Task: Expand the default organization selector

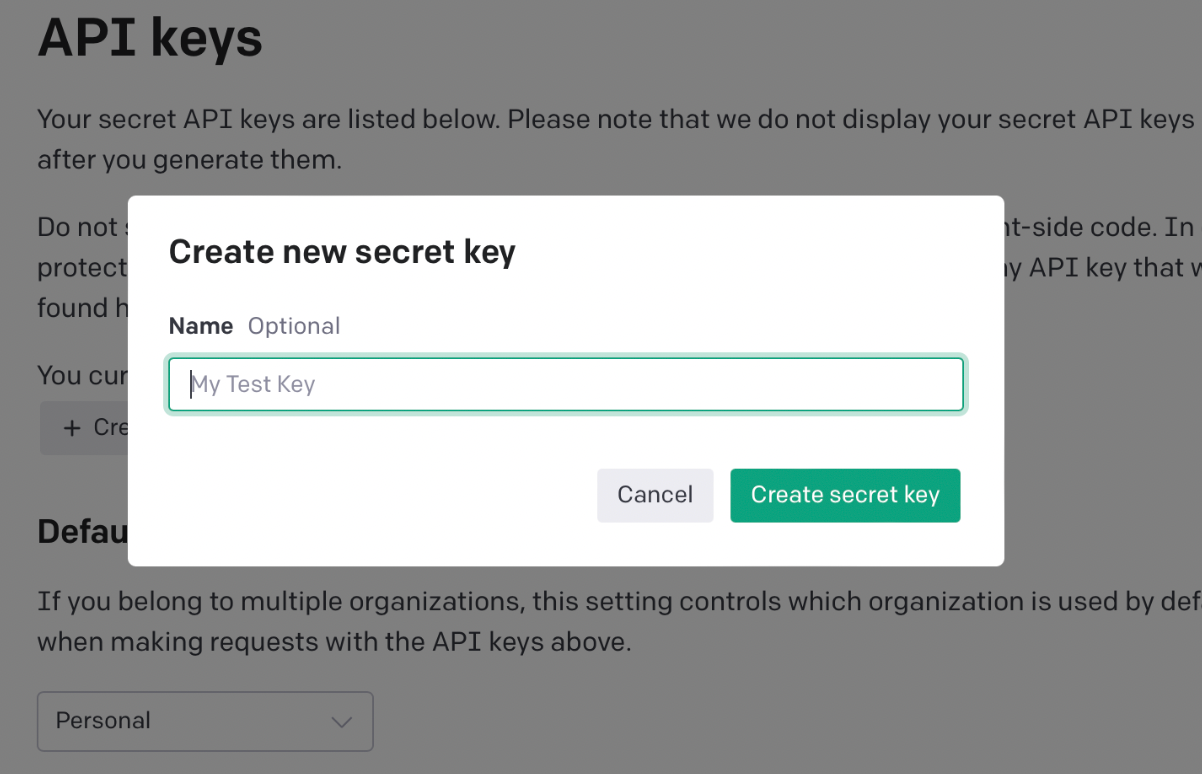Action: pyautogui.click(x=205, y=721)
